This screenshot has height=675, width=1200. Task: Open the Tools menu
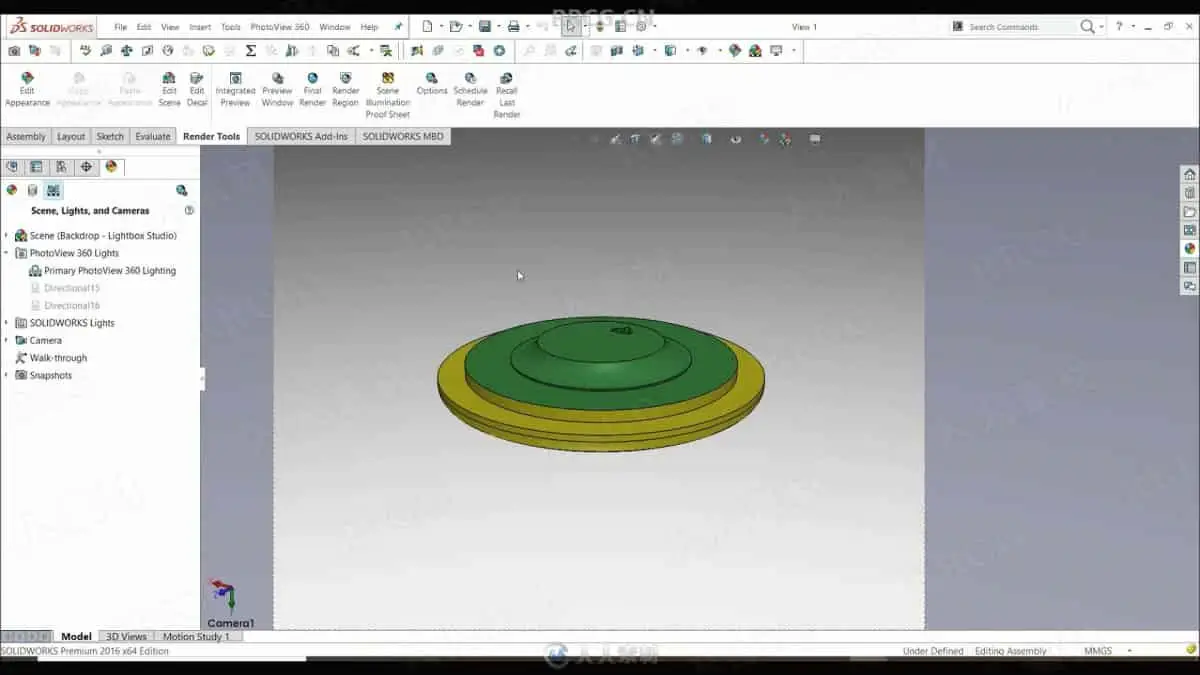pos(230,27)
